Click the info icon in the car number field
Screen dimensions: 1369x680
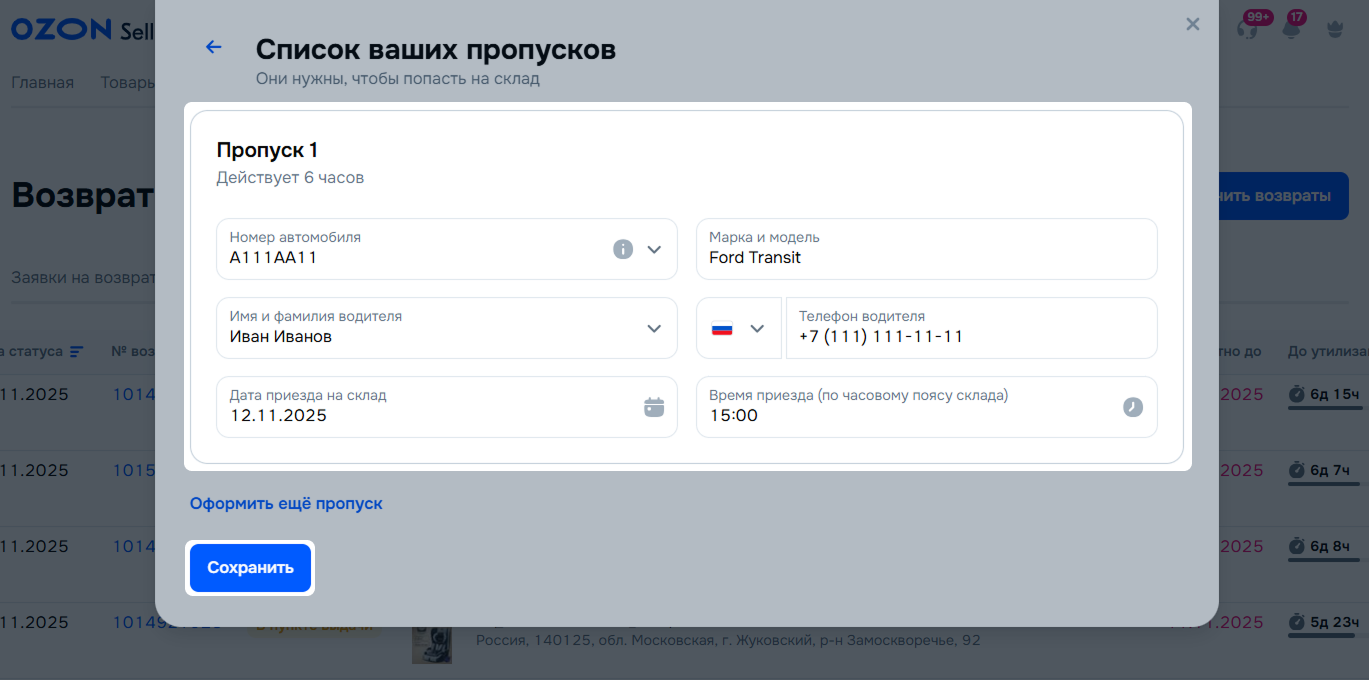tap(623, 249)
